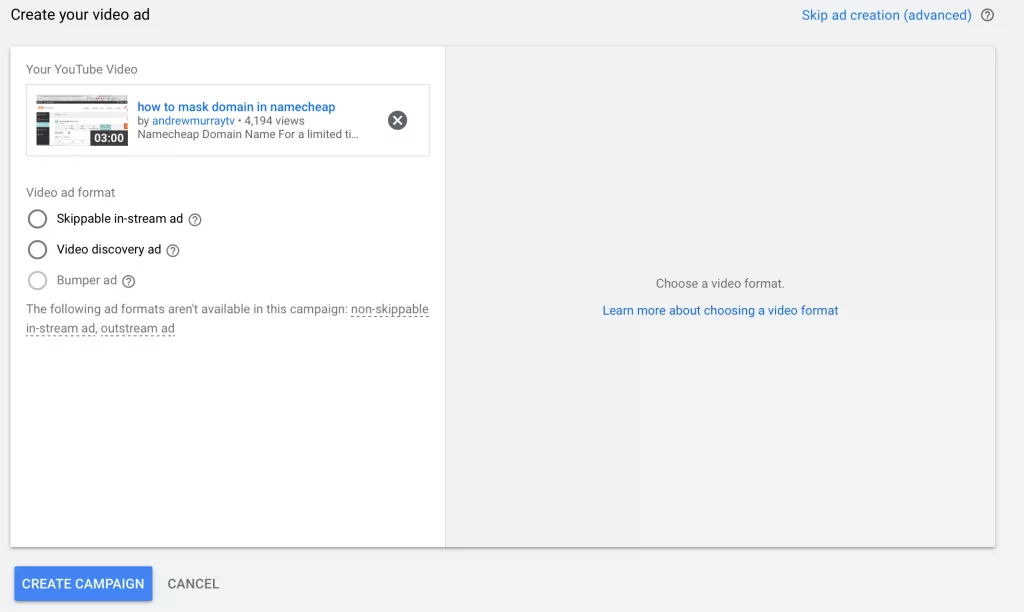
Task: Select Bumper ad radio button
Action: [37, 280]
